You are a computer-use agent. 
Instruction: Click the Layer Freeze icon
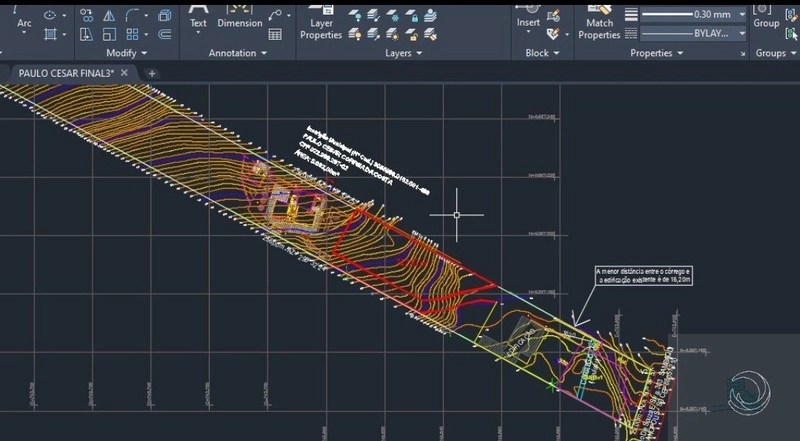coord(393,16)
